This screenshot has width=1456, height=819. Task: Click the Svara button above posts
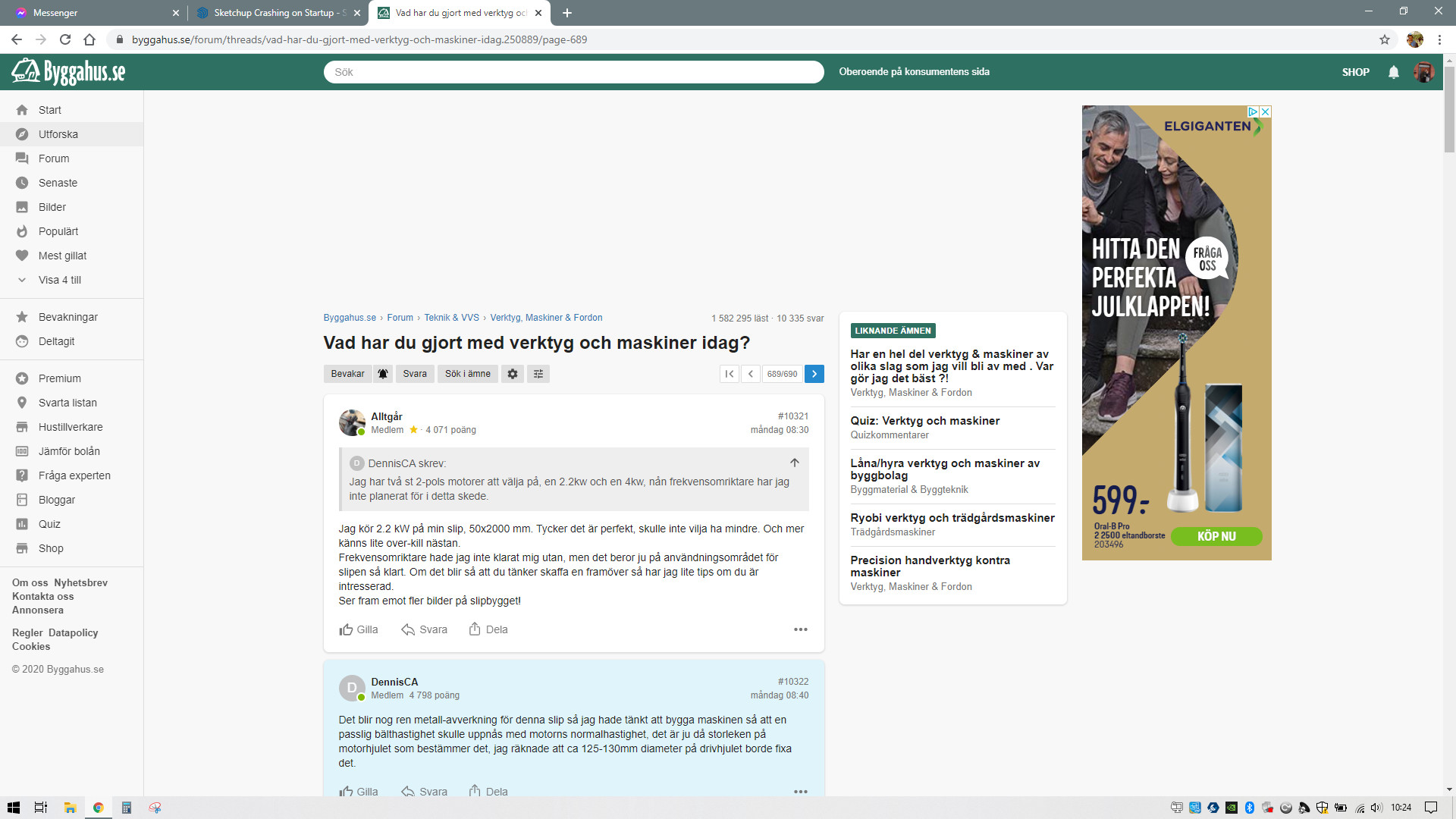tap(414, 374)
